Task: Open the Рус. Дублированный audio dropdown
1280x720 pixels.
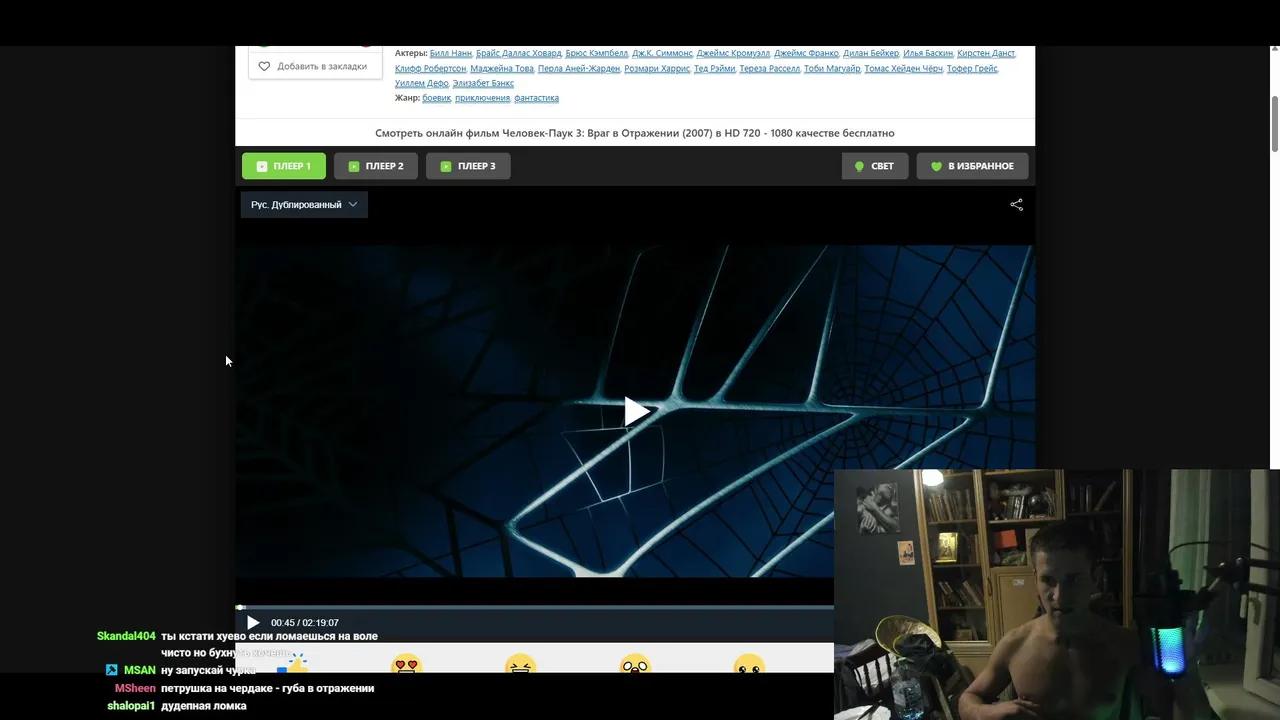Action: pos(304,205)
